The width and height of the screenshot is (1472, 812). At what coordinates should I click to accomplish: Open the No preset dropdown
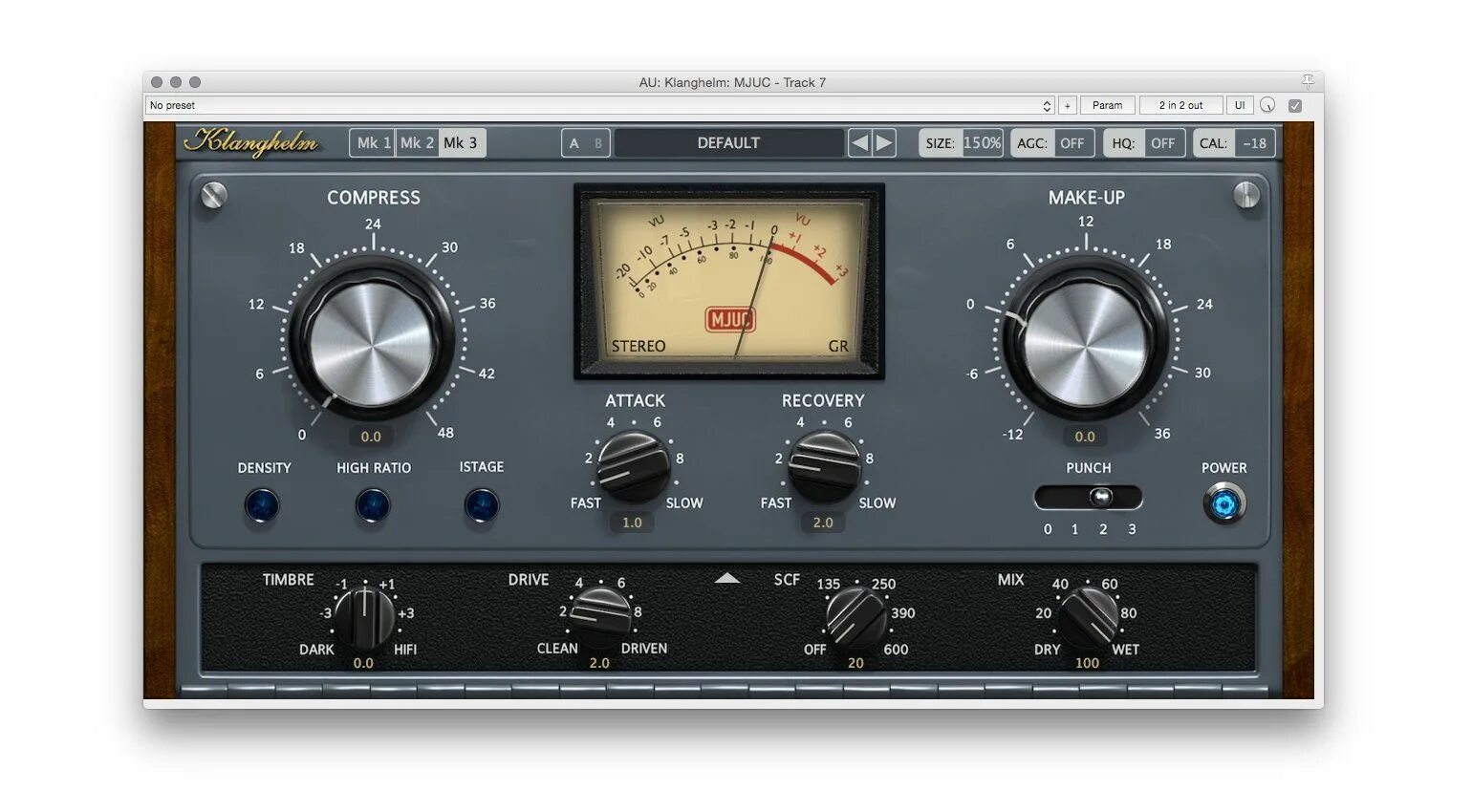pos(600,105)
